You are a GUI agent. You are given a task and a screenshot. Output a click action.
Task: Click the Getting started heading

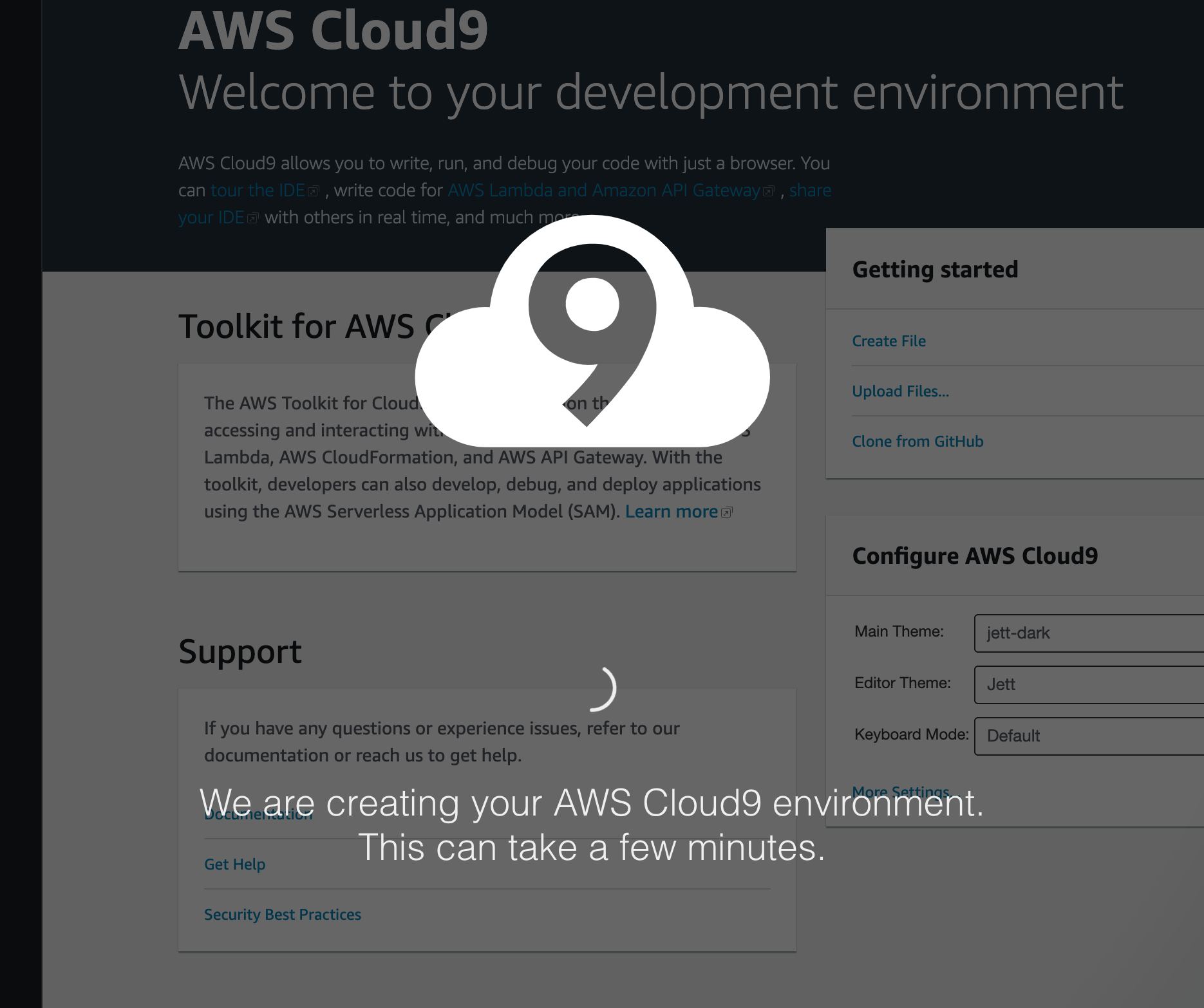(x=935, y=270)
